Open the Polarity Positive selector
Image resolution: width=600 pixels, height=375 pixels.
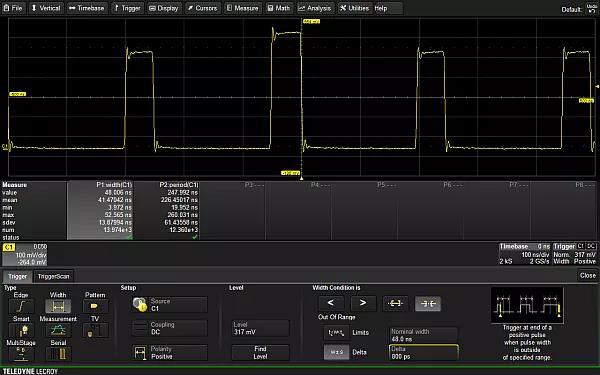[x=170, y=352]
